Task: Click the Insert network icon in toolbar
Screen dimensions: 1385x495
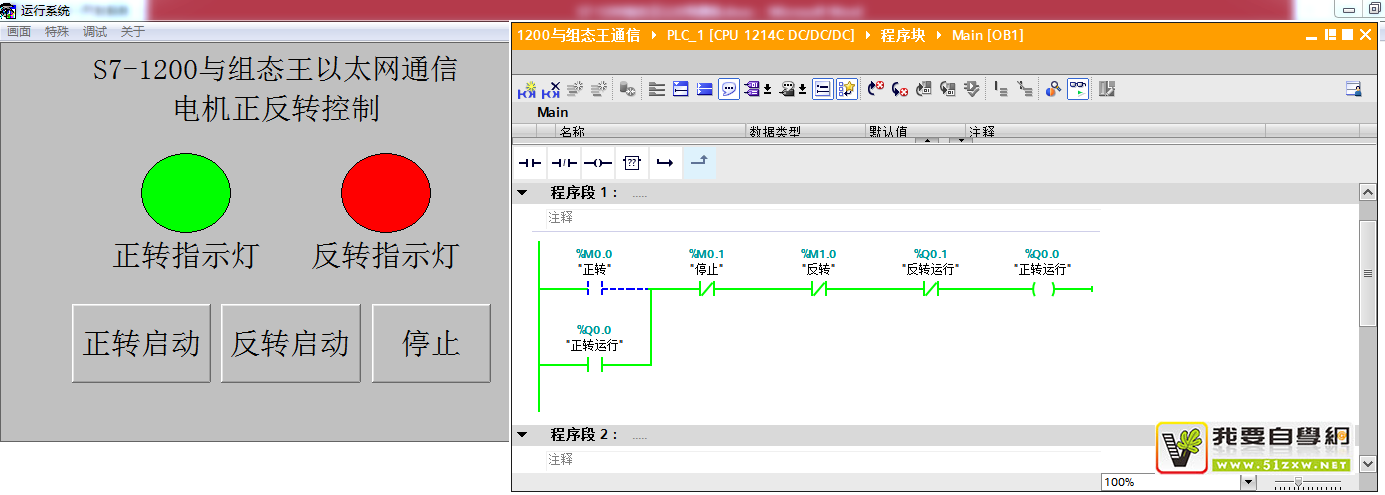Action: tap(527, 89)
